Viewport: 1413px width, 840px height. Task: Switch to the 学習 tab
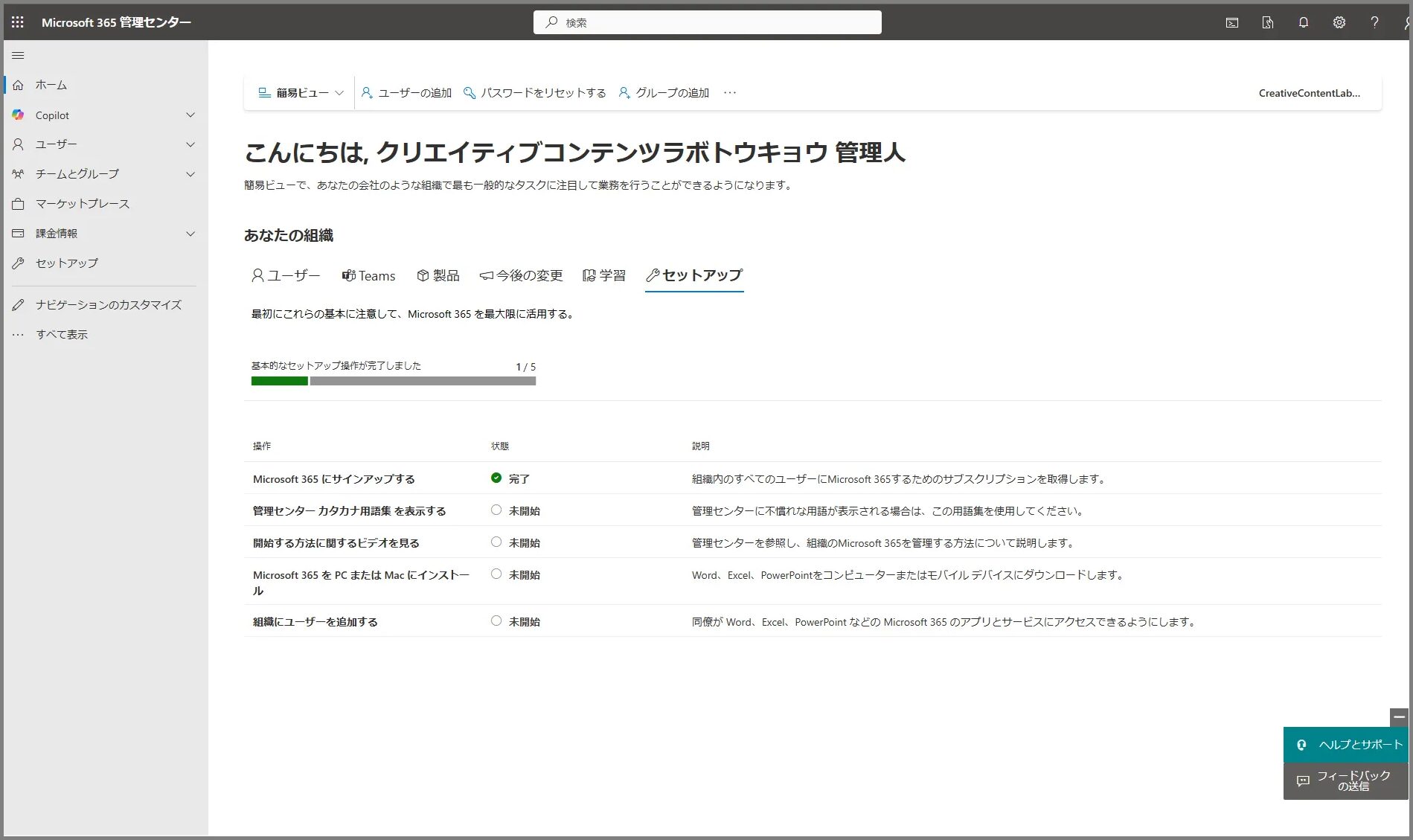[604, 276]
